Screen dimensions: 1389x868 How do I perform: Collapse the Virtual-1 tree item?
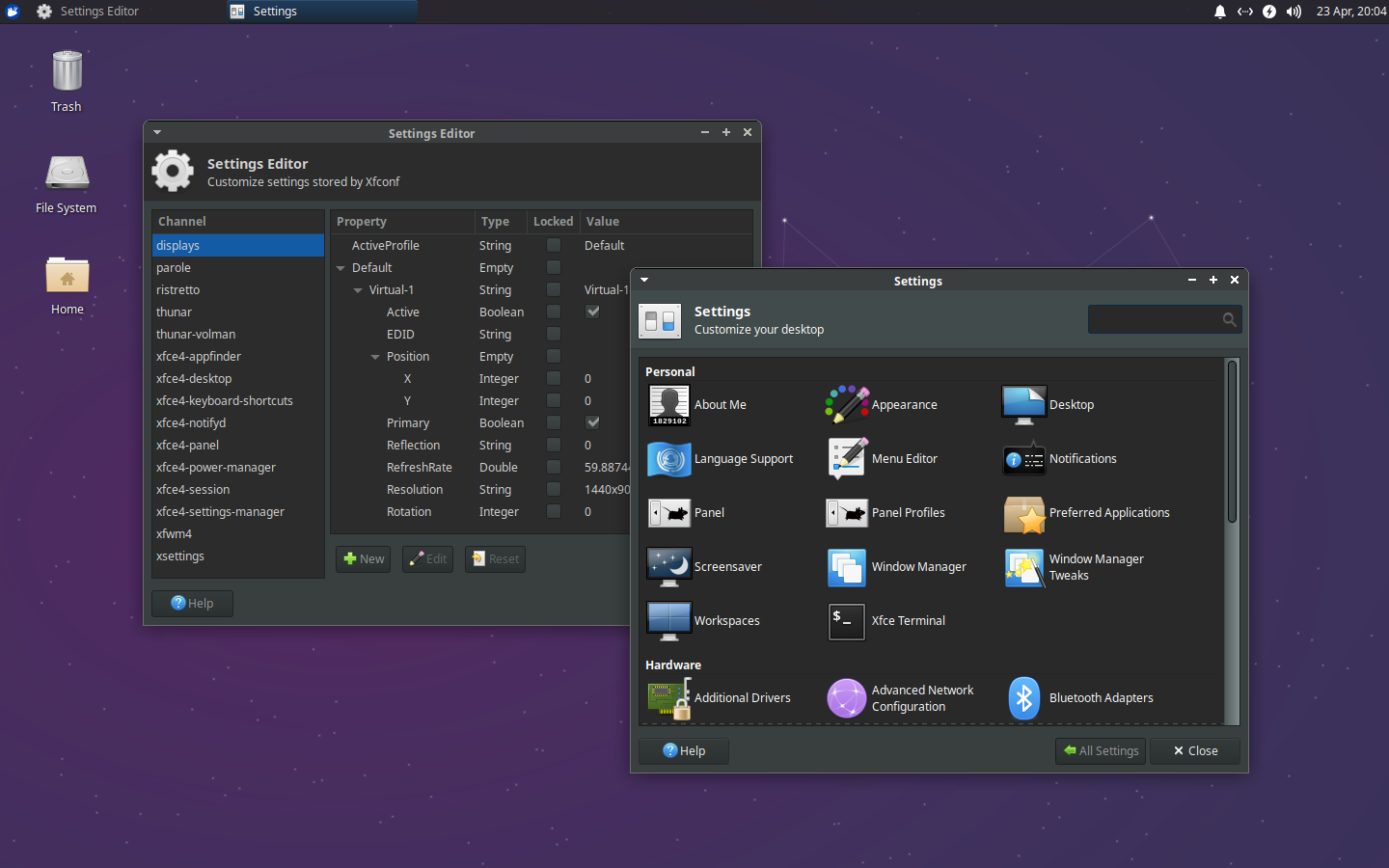tap(358, 289)
